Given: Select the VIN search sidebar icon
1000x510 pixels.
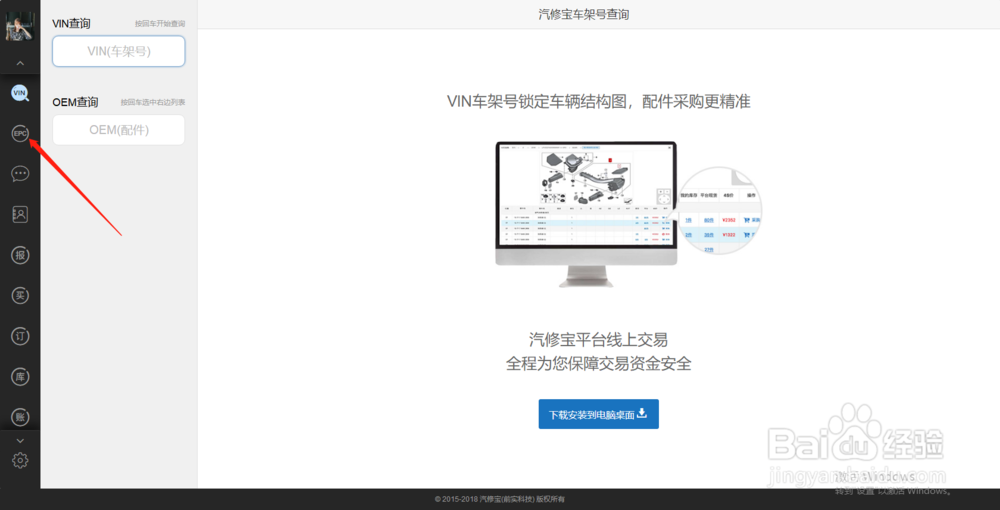Looking at the screenshot, I should click(x=20, y=93).
